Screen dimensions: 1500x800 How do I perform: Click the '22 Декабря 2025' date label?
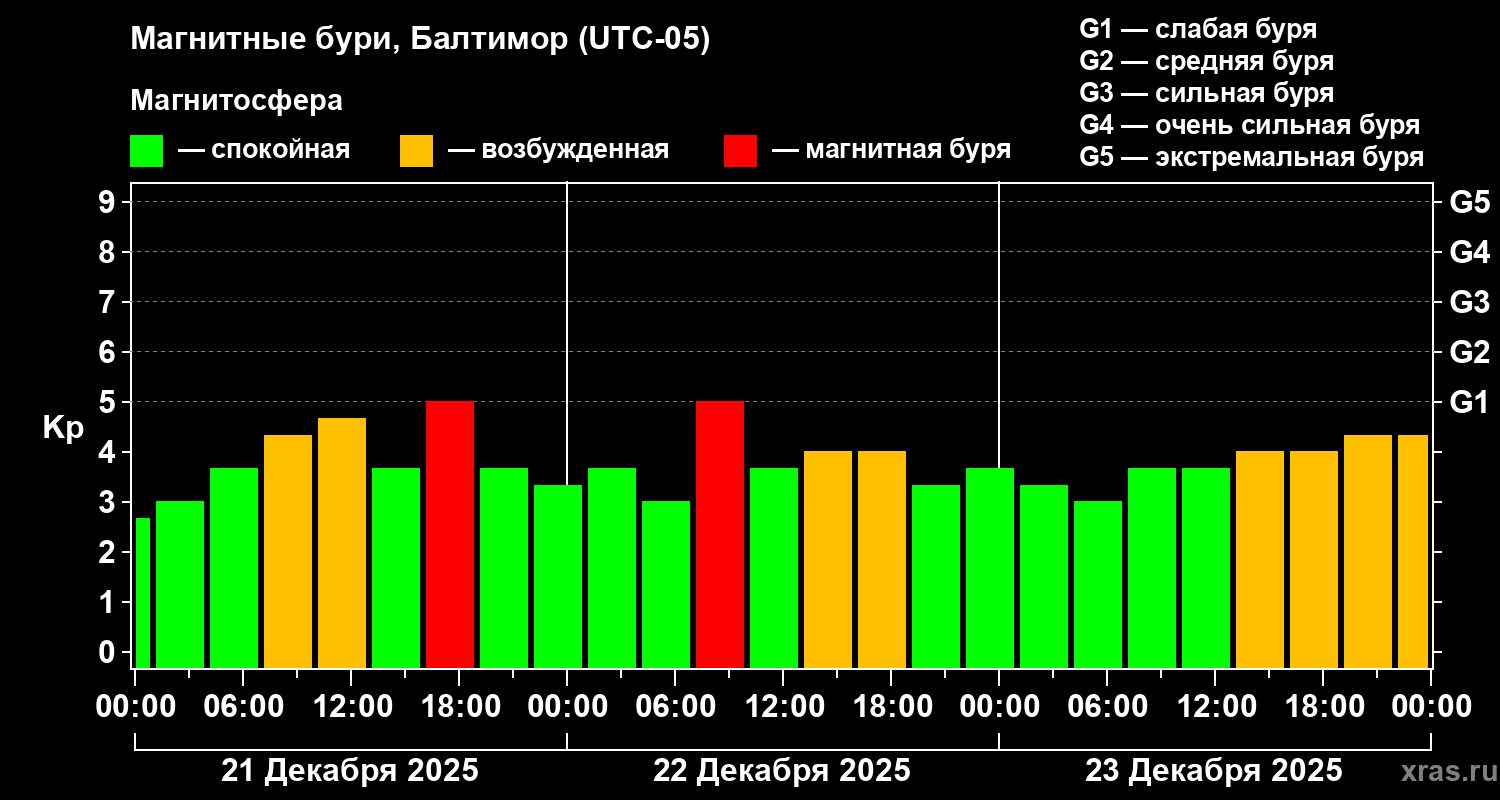click(782, 771)
